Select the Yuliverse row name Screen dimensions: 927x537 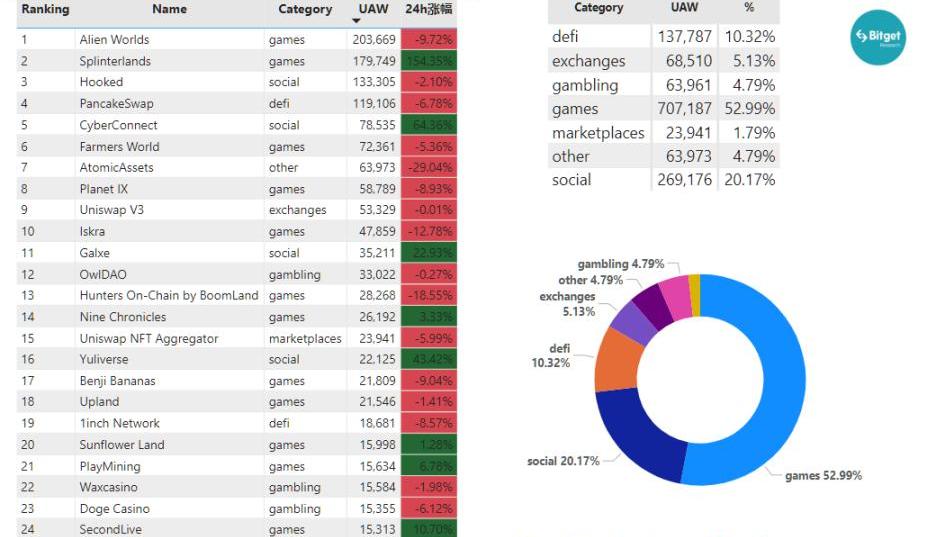click(x=103, y=360)
